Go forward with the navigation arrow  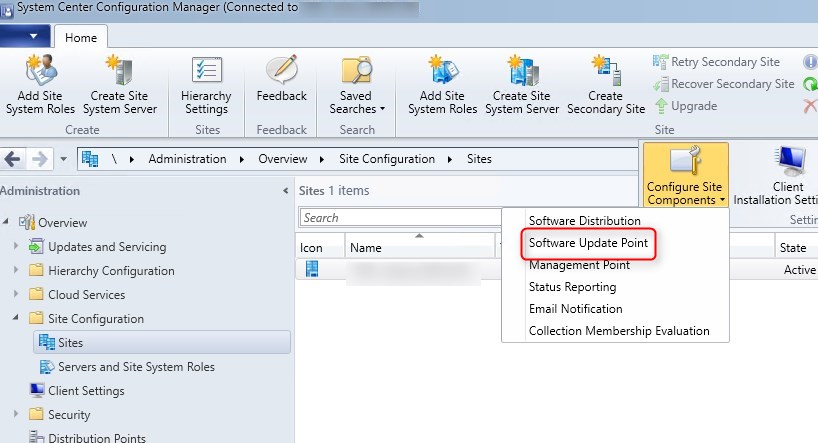pyautogui.click(x=40, y=159)
